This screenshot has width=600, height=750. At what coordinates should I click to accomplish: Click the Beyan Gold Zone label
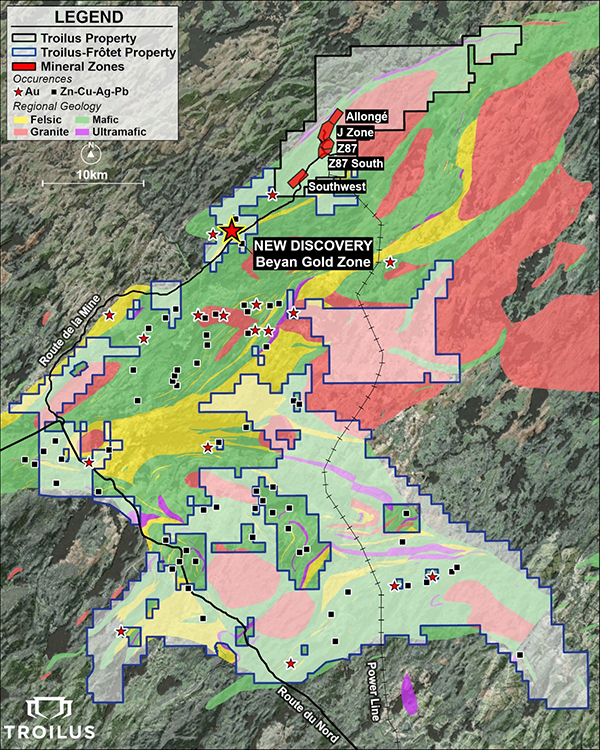pyautogui.click(x=313, y=262)
